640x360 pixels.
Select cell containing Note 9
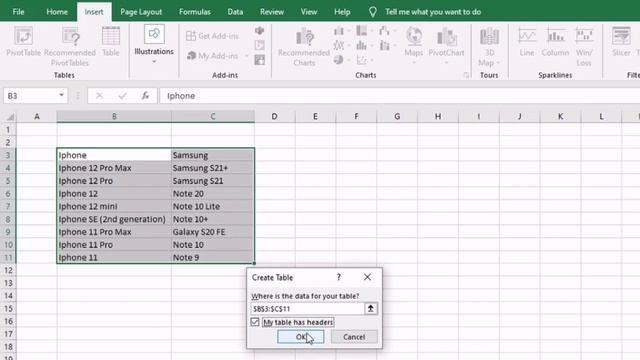(213, 258)
